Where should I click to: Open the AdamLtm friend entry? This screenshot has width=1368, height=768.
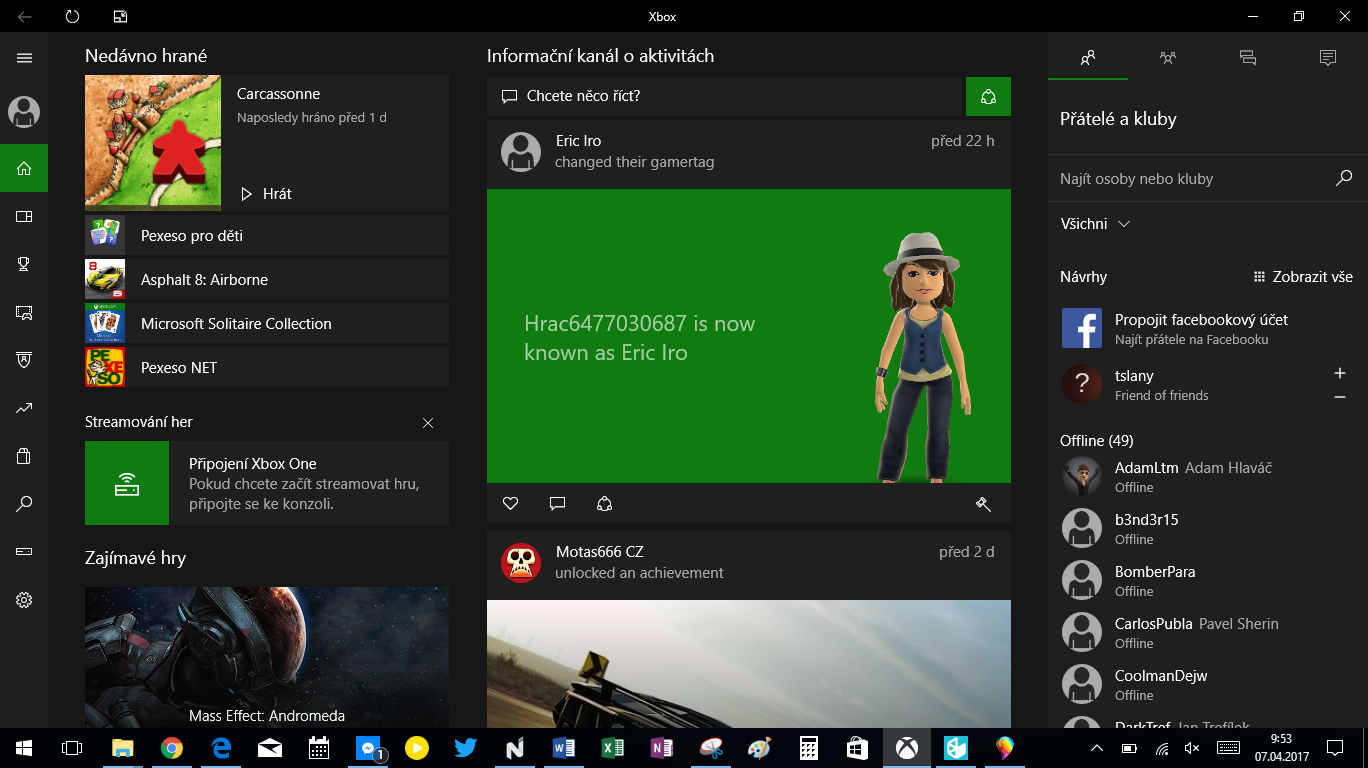(1207, 477)
